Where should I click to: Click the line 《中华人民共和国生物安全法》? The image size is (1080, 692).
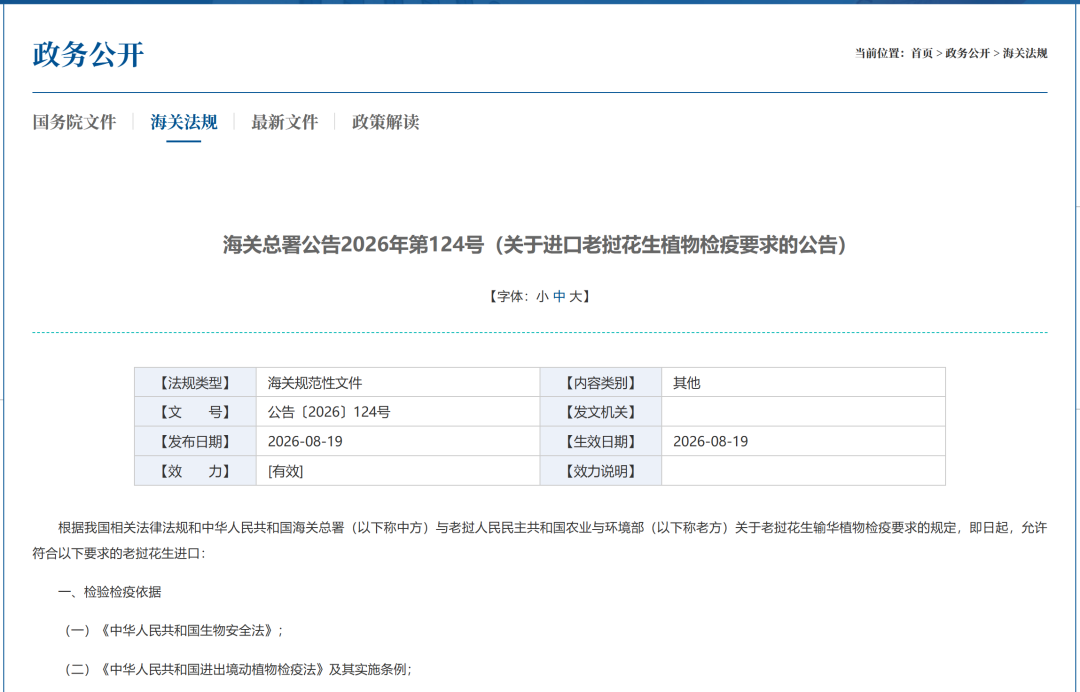tap(174, 631)
